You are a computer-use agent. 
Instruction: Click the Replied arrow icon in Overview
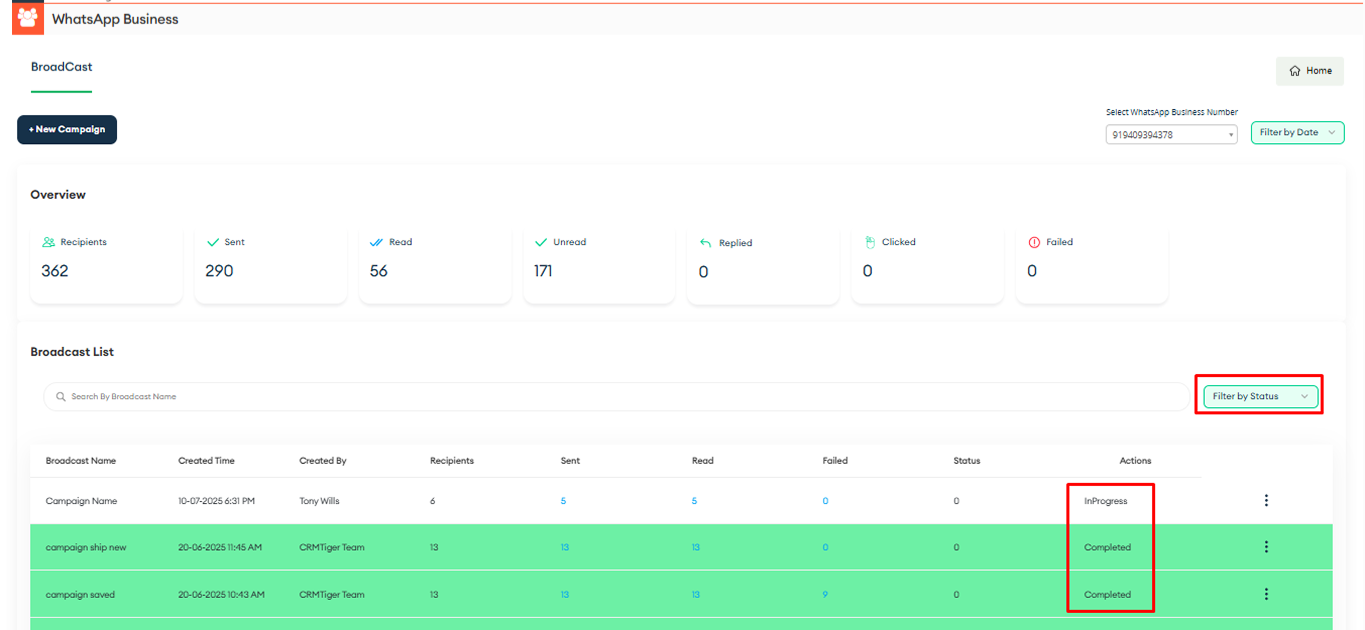tap(706, 243)
